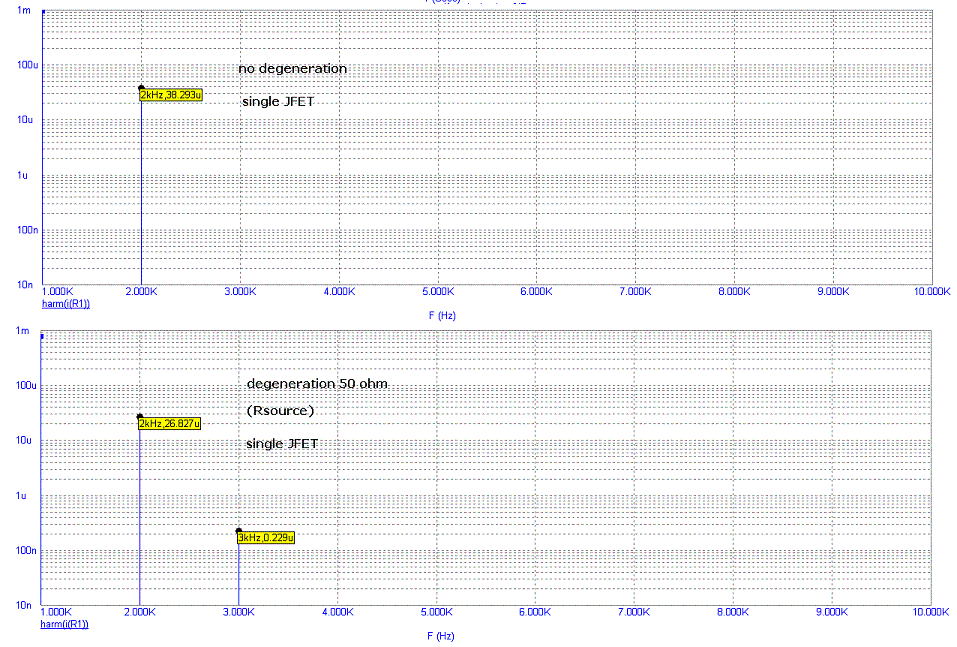The image size is (957, 647).
Task: Click the harm(i(R1)) link under bottom plot
Action: tap(65, 624)
